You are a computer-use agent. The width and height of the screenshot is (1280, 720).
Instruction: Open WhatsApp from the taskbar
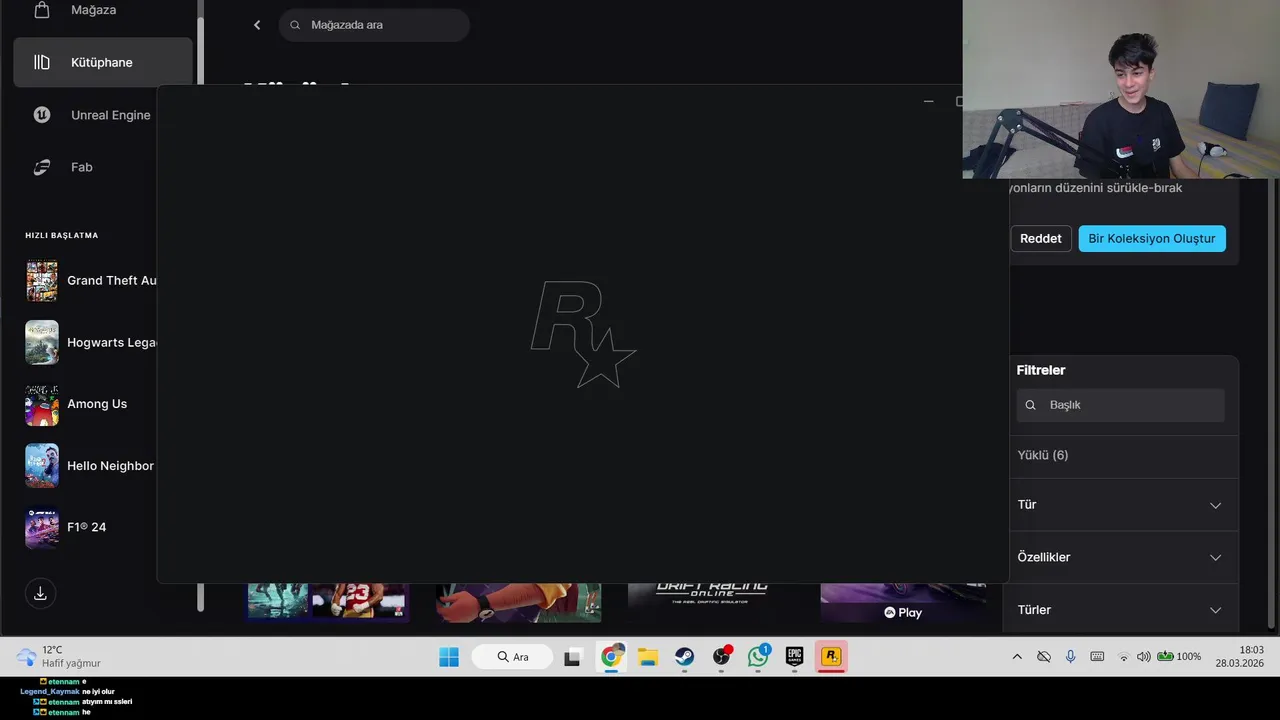tap(758, 657)
